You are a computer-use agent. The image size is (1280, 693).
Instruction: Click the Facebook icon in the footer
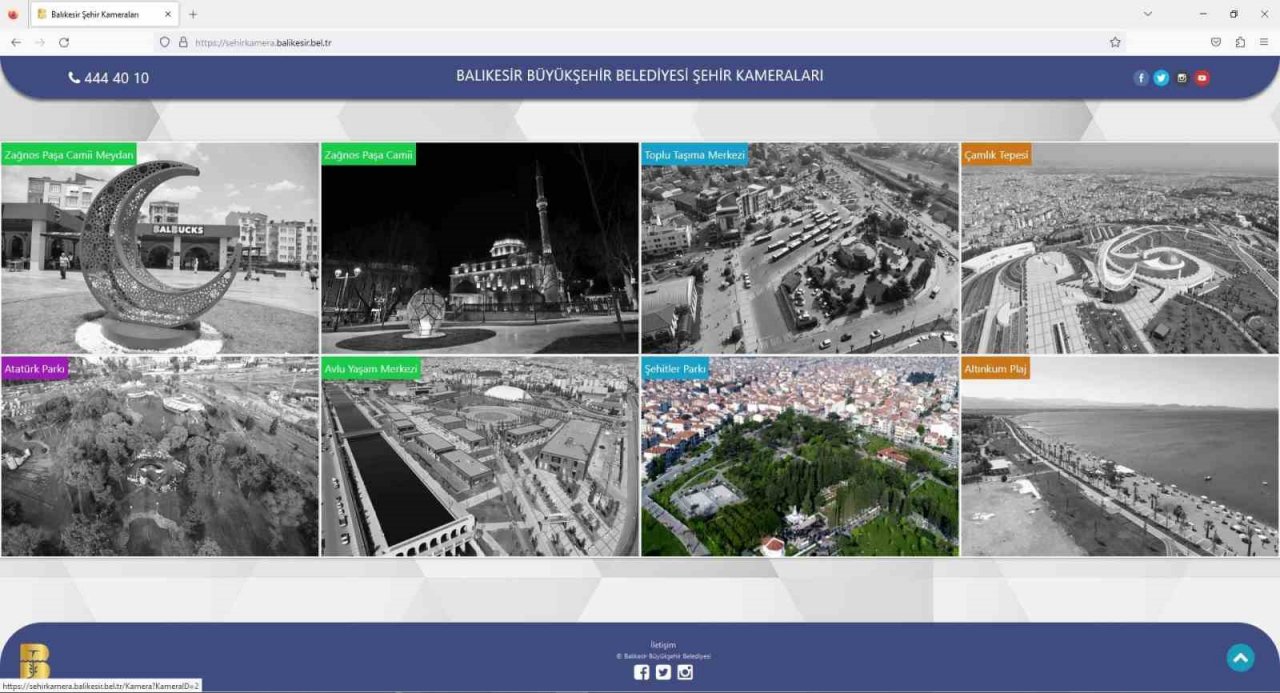[641, 673]
